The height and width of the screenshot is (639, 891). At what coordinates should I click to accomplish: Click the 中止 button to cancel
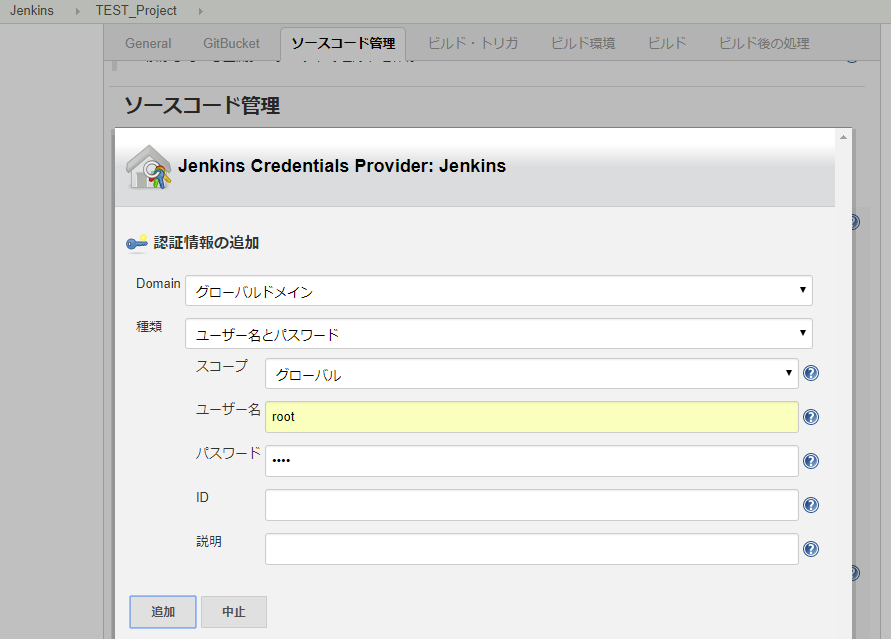tap(234, 612)
